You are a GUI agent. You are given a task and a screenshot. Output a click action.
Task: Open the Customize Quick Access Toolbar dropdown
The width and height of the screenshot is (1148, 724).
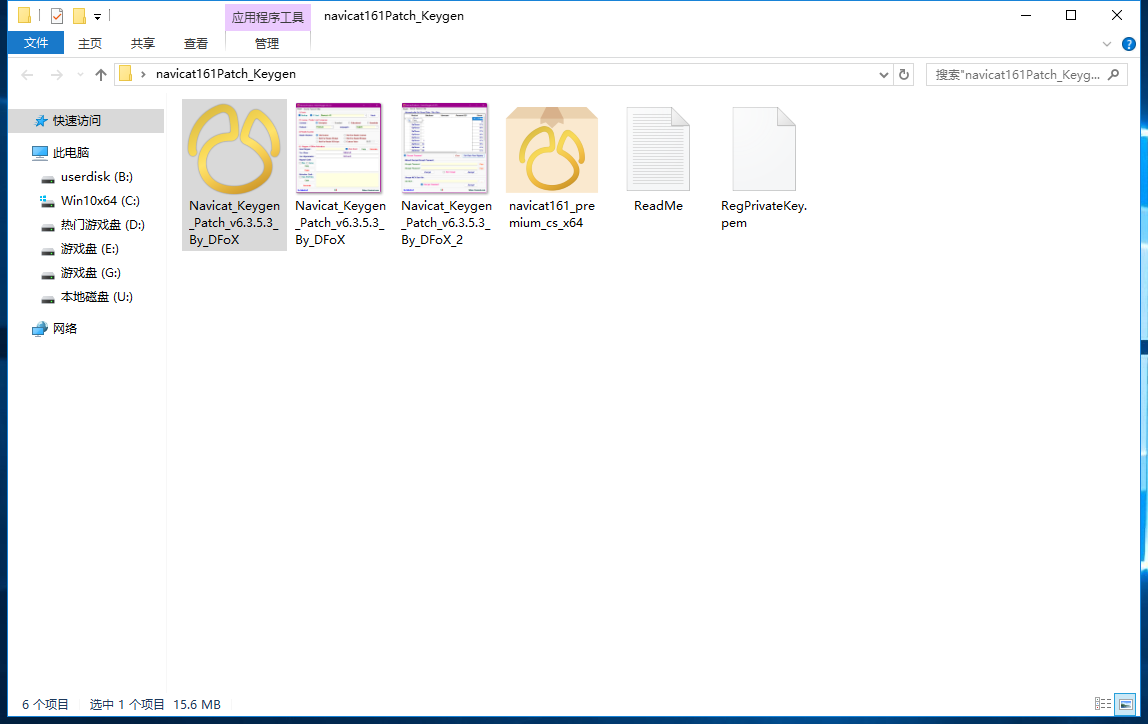tap(97, 17)
